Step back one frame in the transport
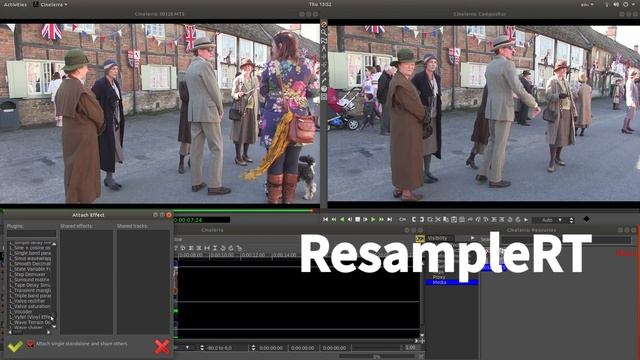 tap(349, 220)
